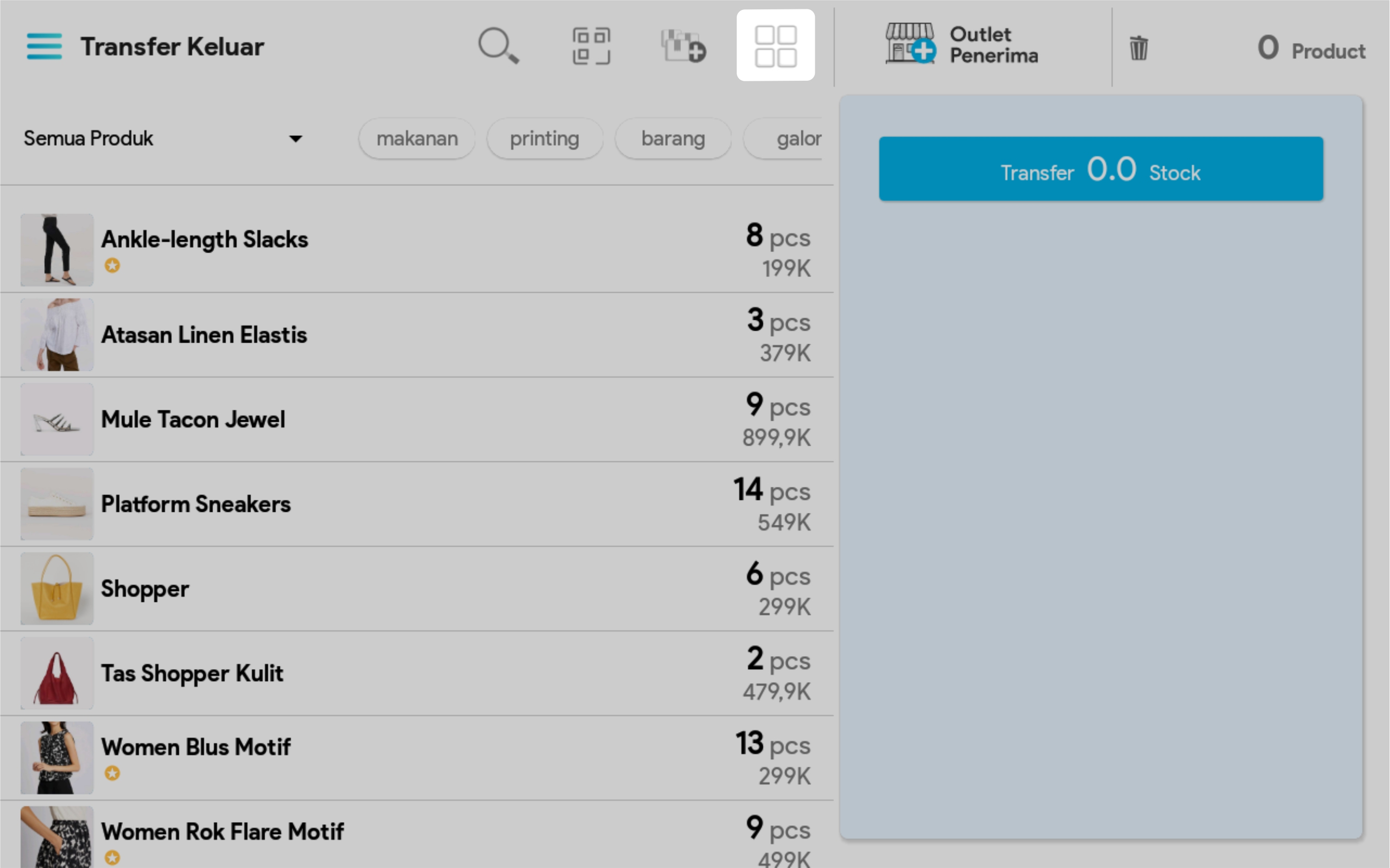Click the Tas Shopper Kulit red bag thumbnail
This screenshot has width=1390, height=868.
coord(57,673)
